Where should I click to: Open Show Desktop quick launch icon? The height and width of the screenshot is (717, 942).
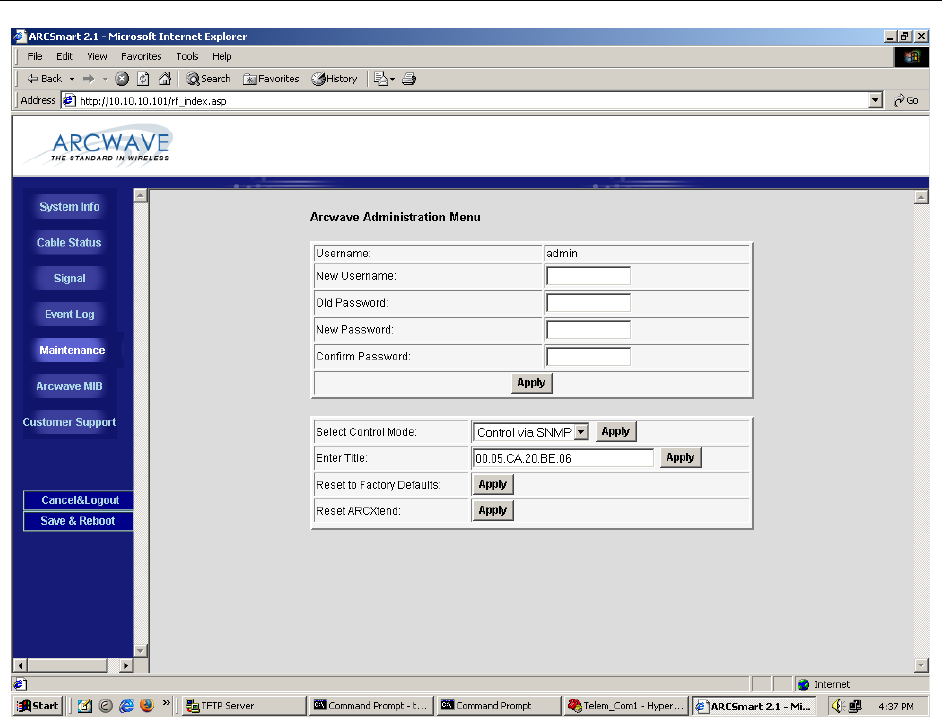click(x=85, y=706)
